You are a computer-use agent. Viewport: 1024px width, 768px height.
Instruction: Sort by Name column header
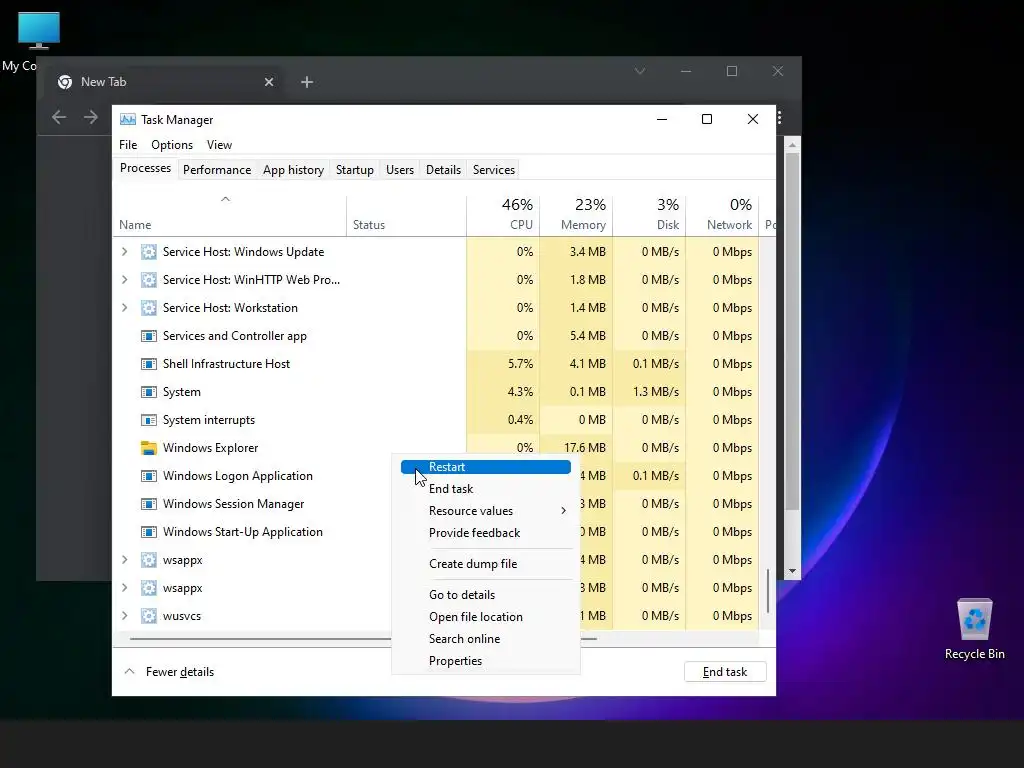click(229, 214)
